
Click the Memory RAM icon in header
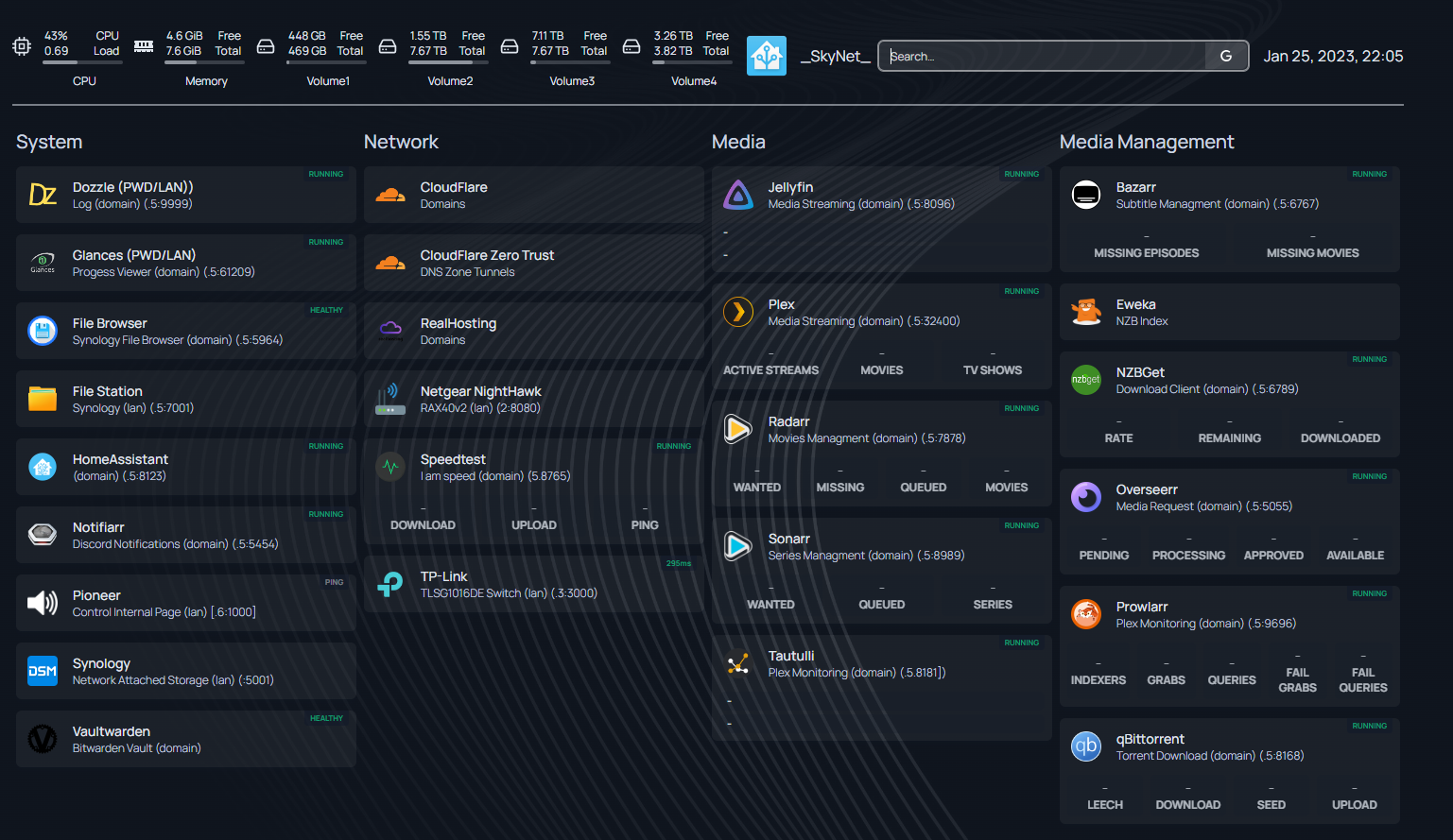[x=144, y=46]
